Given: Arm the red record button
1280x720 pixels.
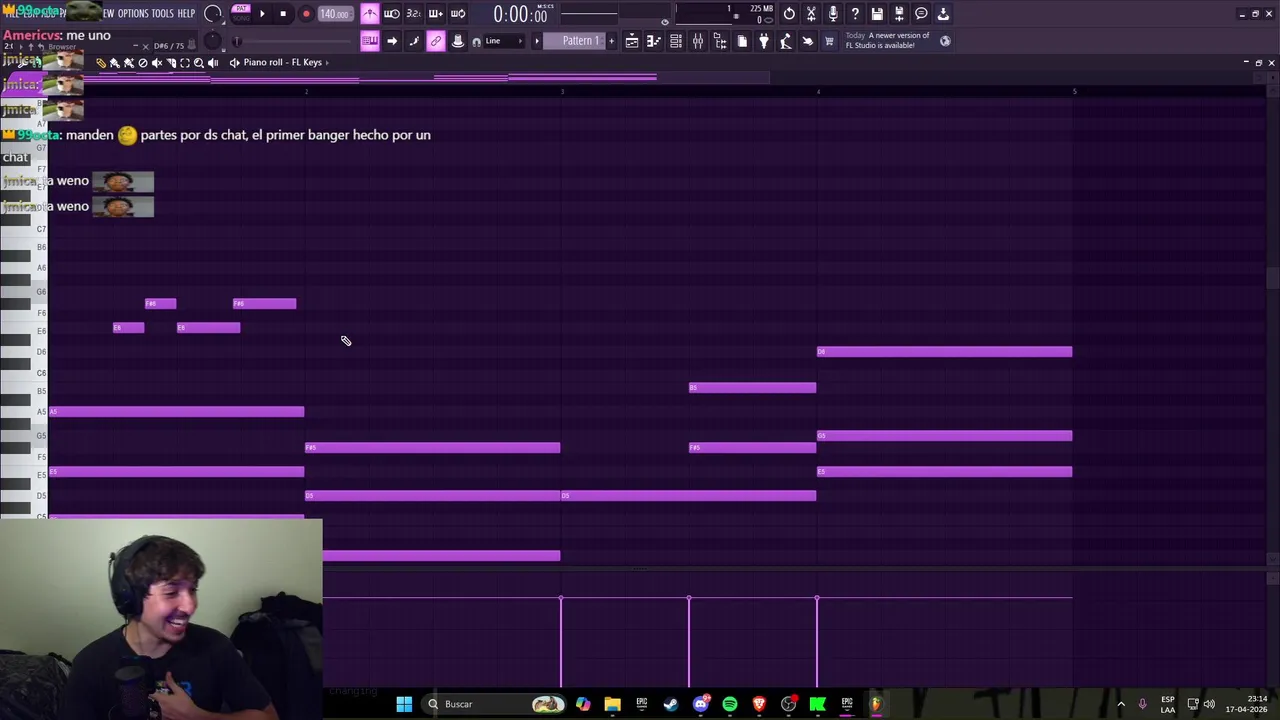Looking at the screenshot, I should (x=306, y=14).
